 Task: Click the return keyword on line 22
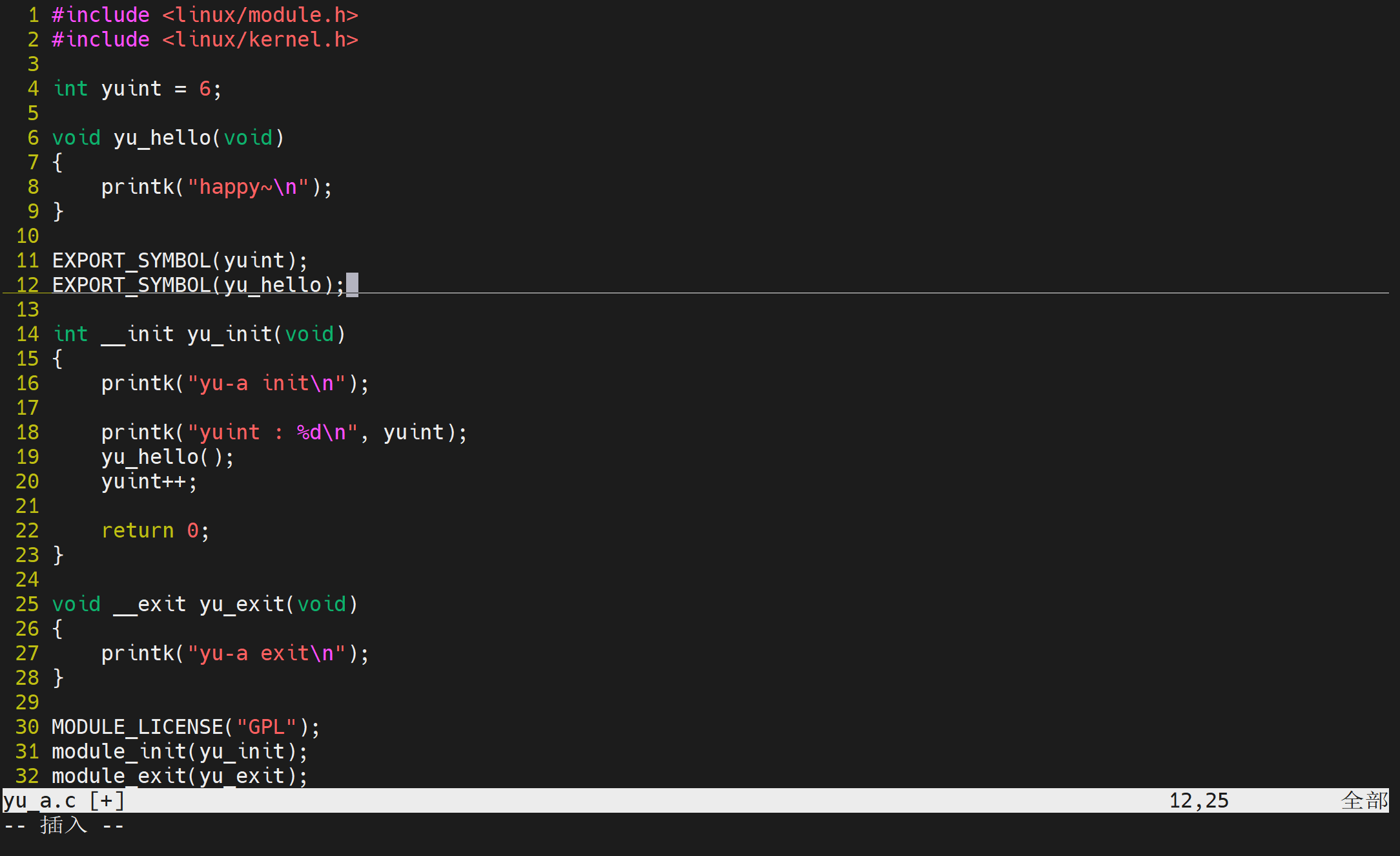coord(138,530)
